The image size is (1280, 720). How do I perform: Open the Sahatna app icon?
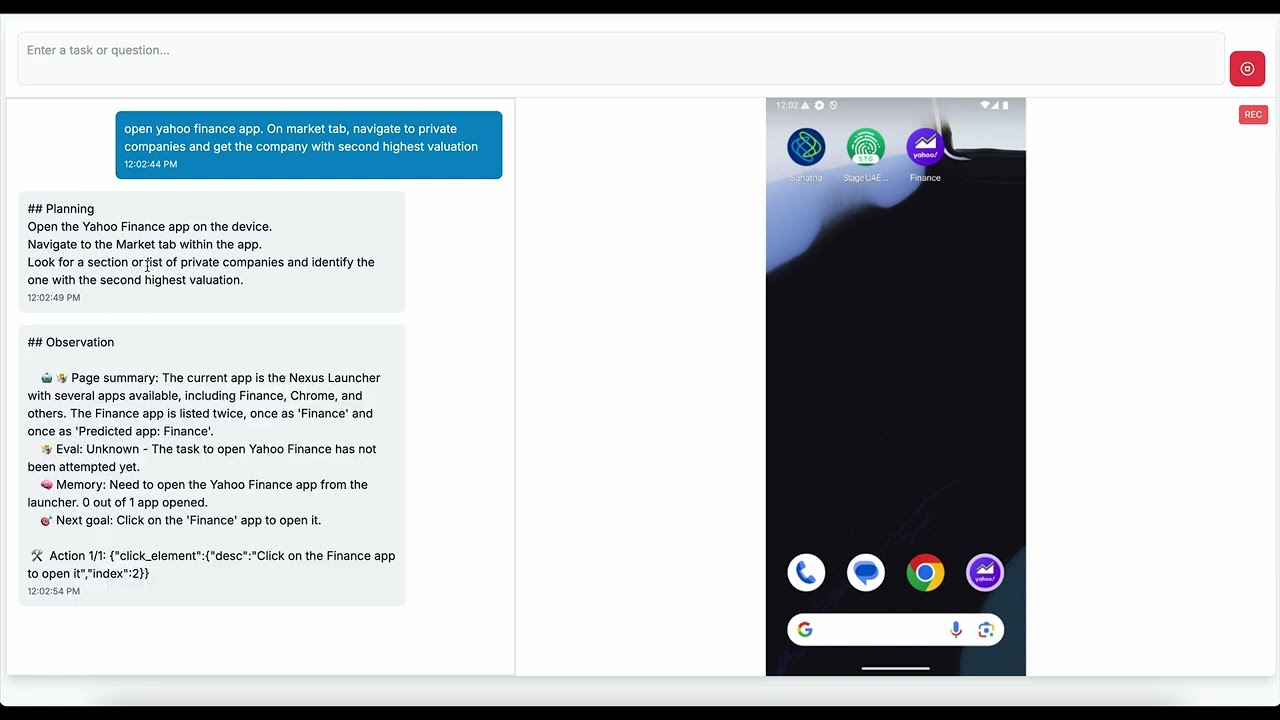tap(806, 148)
